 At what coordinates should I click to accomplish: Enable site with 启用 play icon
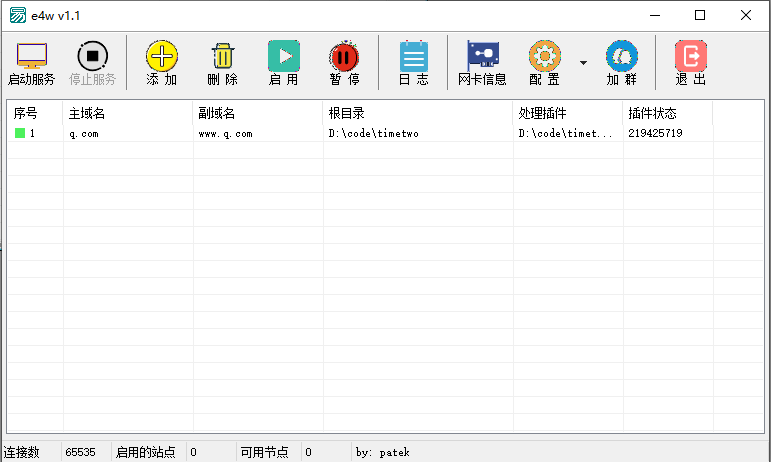pos(283,57)
